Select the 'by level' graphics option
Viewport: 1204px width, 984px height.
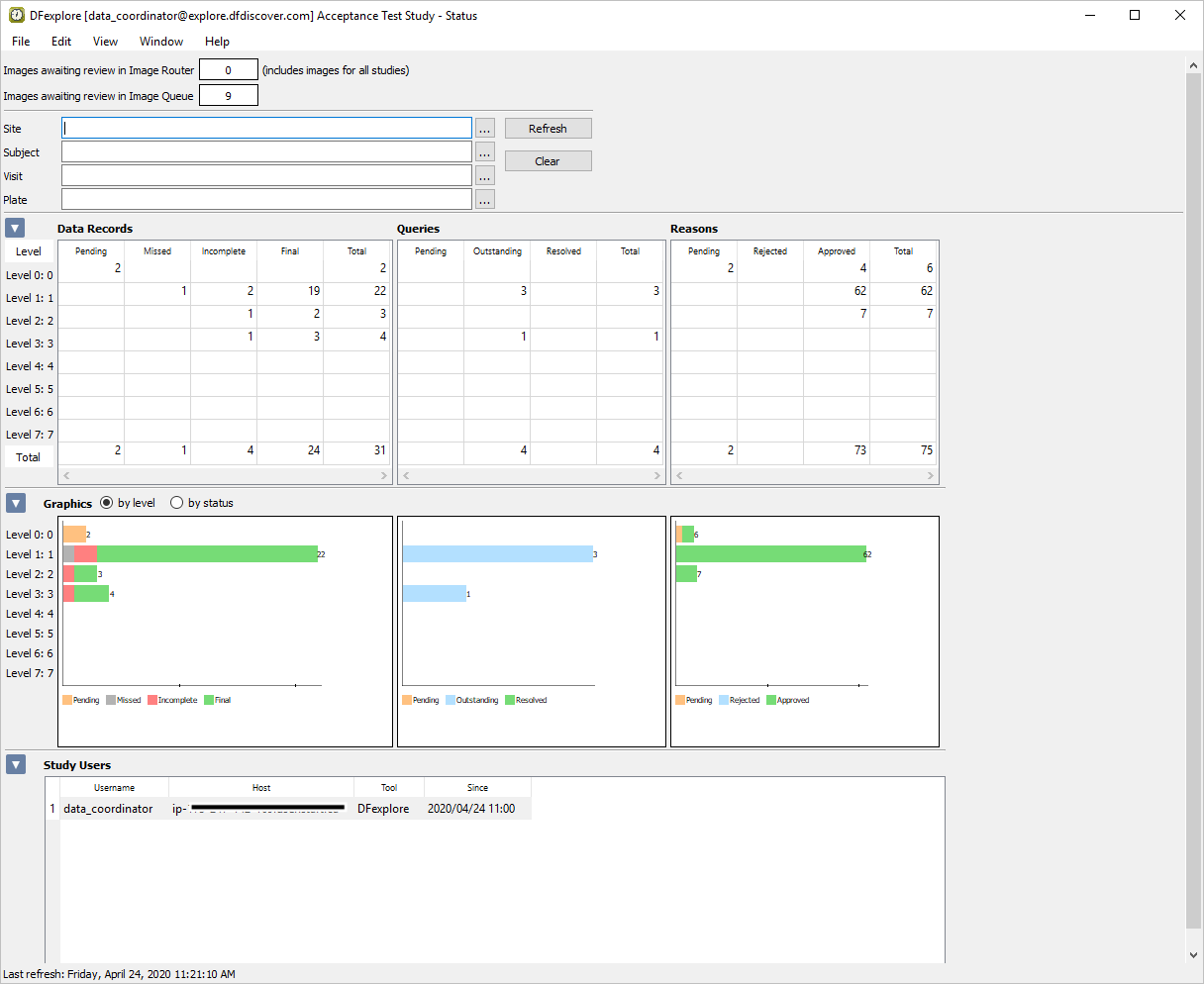tap(107, 503)
